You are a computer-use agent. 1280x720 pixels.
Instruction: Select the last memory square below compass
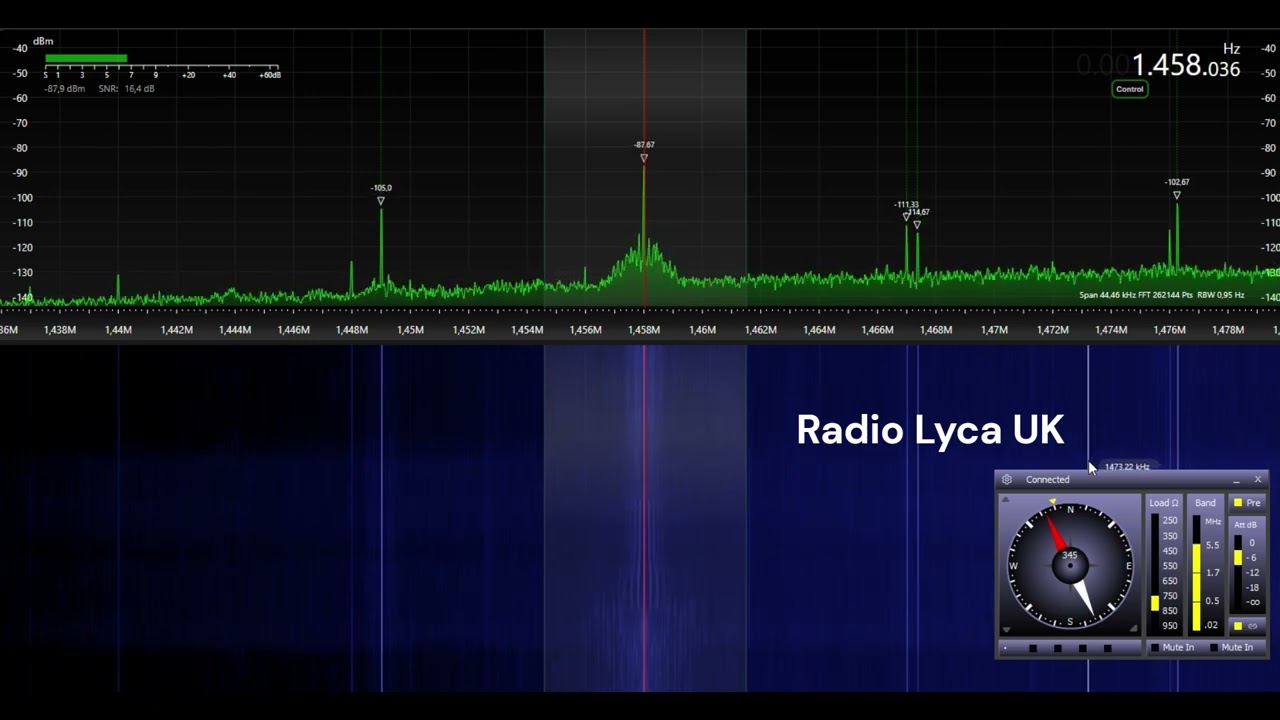coord(1108,648)
